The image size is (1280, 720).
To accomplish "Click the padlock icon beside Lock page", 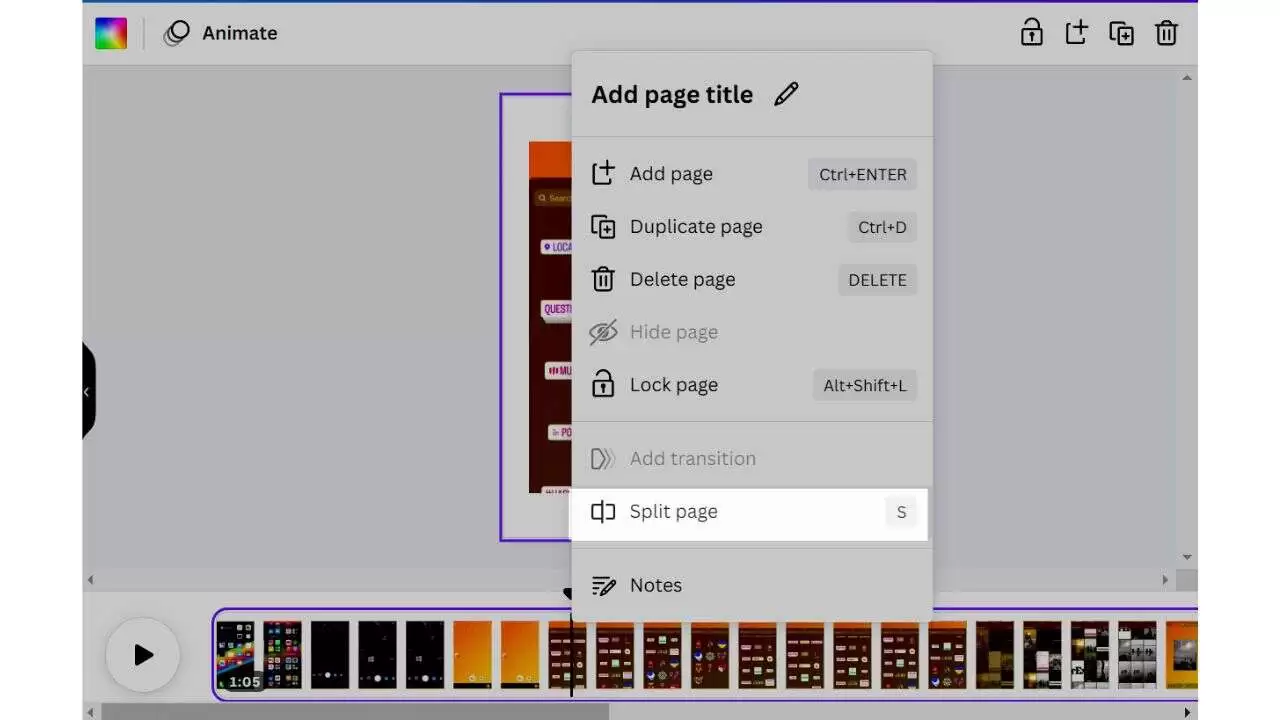I will coord(602,384).
